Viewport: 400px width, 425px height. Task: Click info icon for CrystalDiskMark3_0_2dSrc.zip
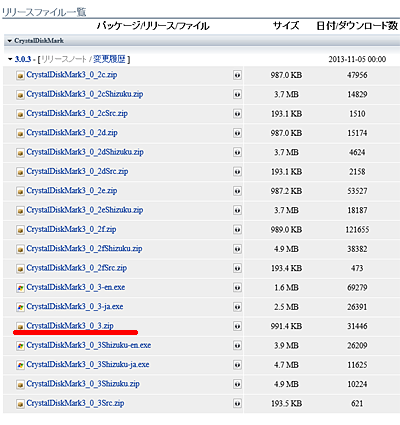click(x=237, y=172)
